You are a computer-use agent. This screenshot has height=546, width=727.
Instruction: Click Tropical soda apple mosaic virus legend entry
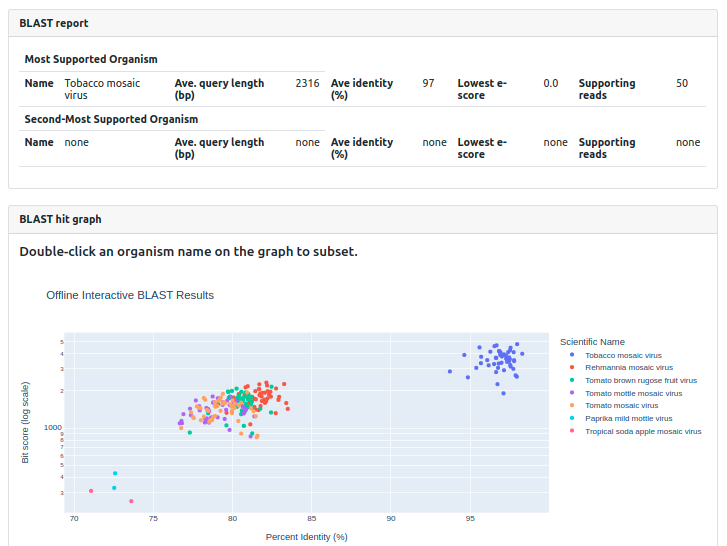[643, 432]
